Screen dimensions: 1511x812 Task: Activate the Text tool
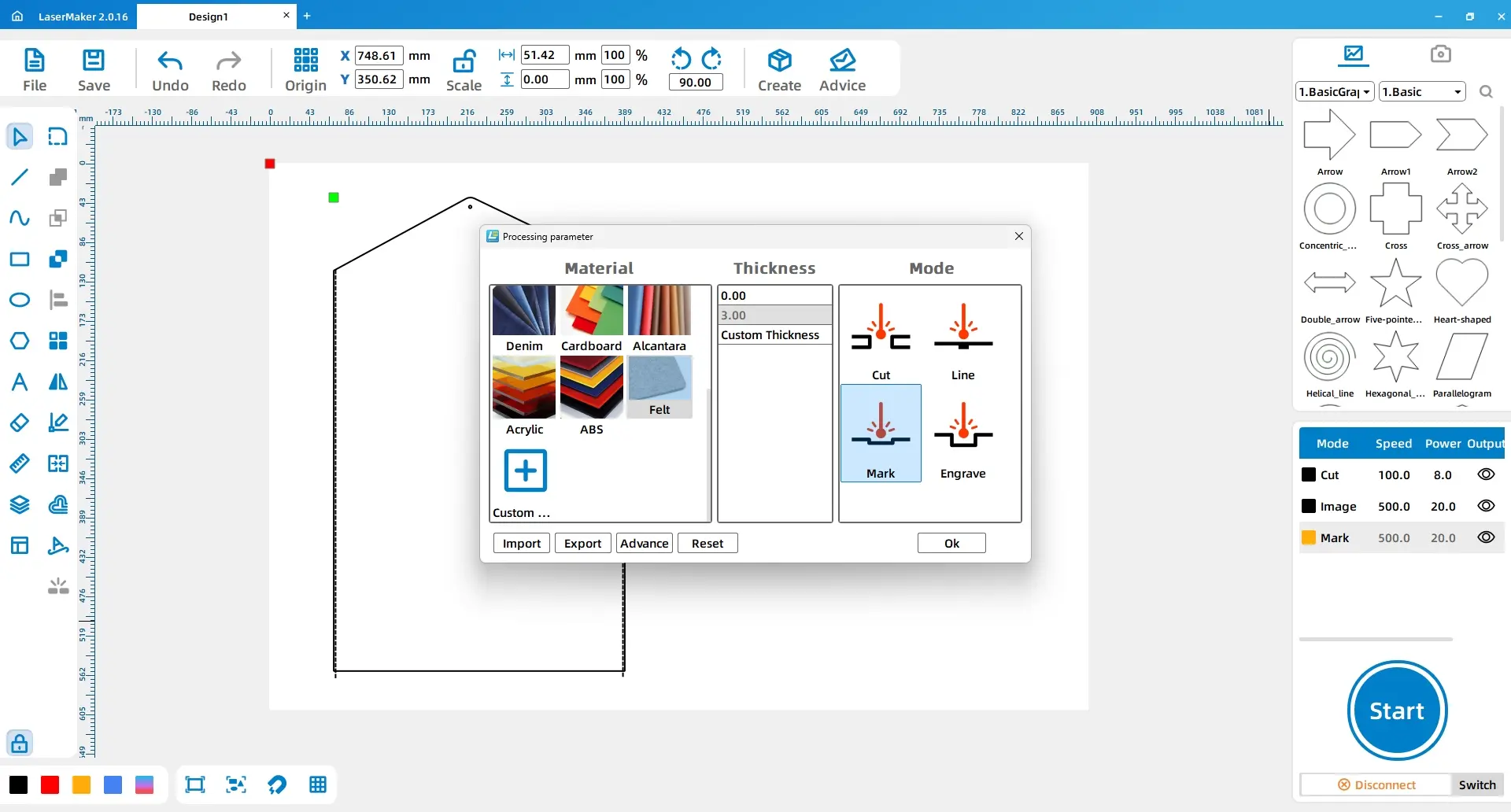[20, 382]
